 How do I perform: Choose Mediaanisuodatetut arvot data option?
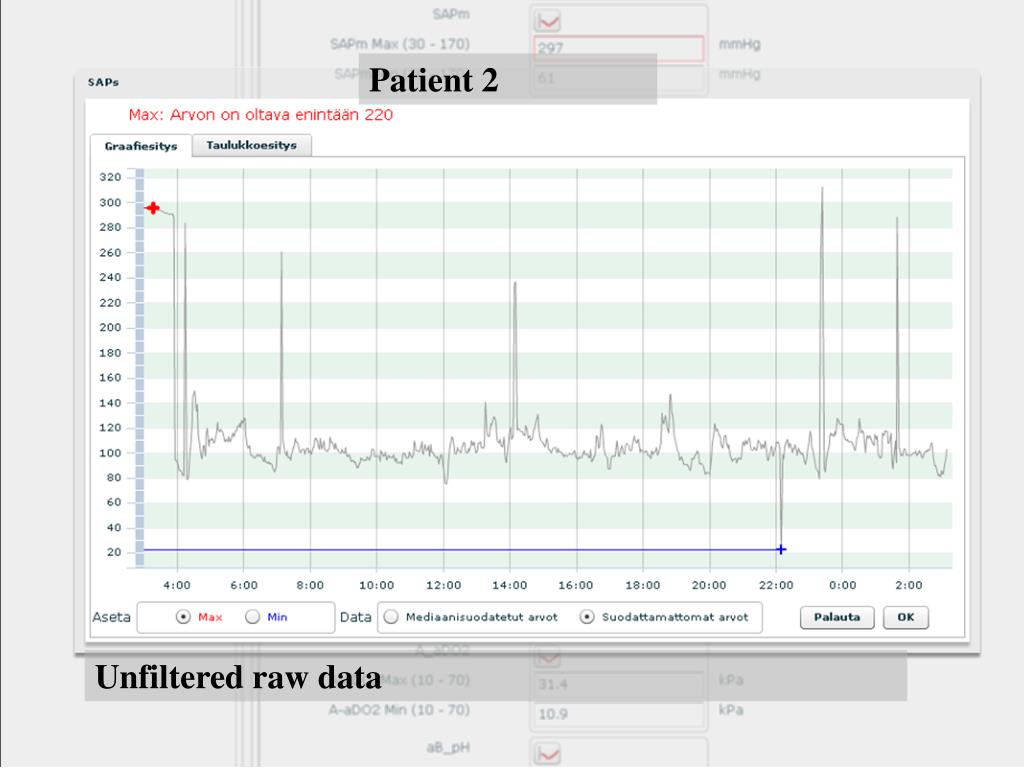391,616
